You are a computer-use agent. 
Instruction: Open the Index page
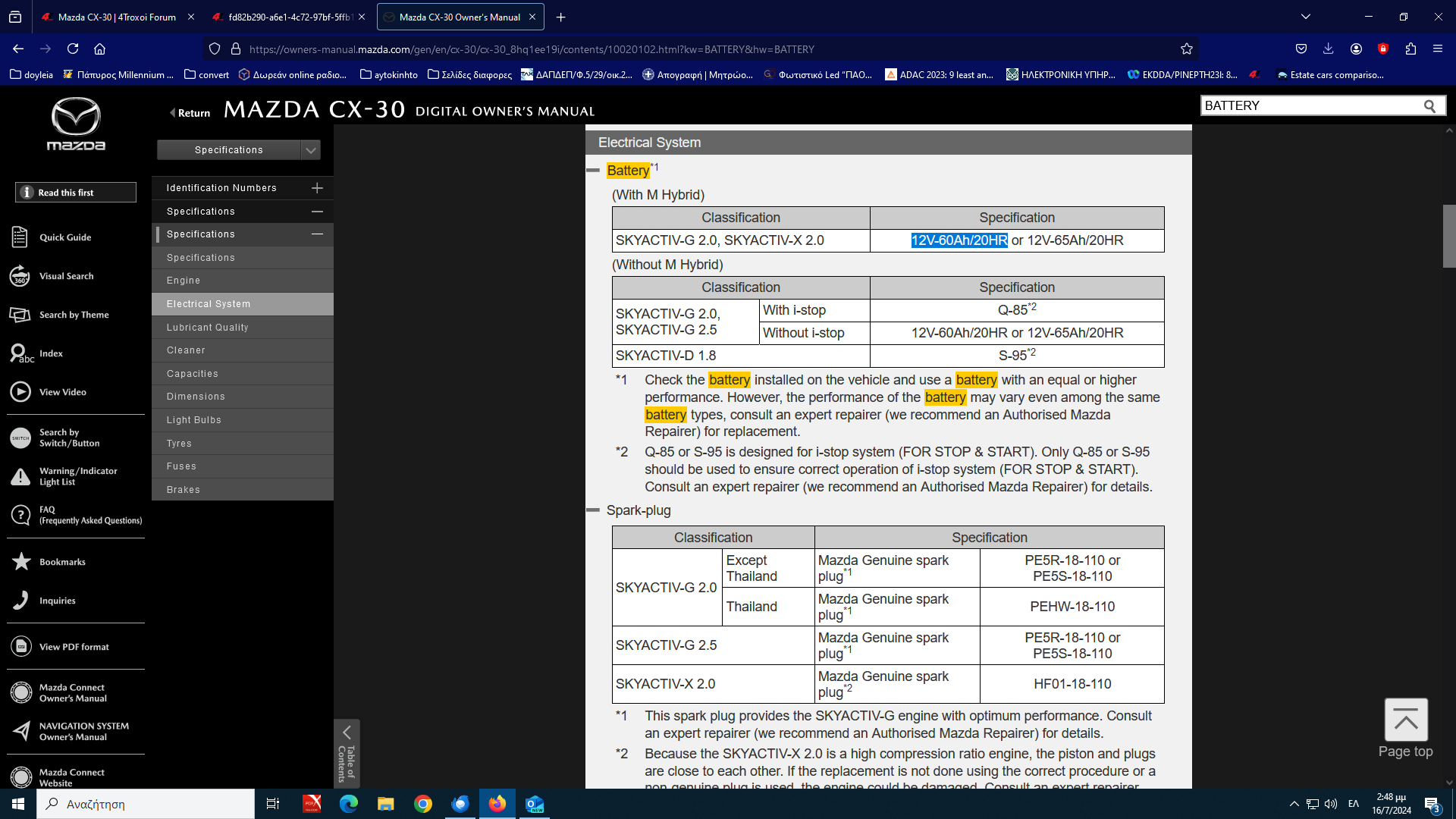(37, 353)
